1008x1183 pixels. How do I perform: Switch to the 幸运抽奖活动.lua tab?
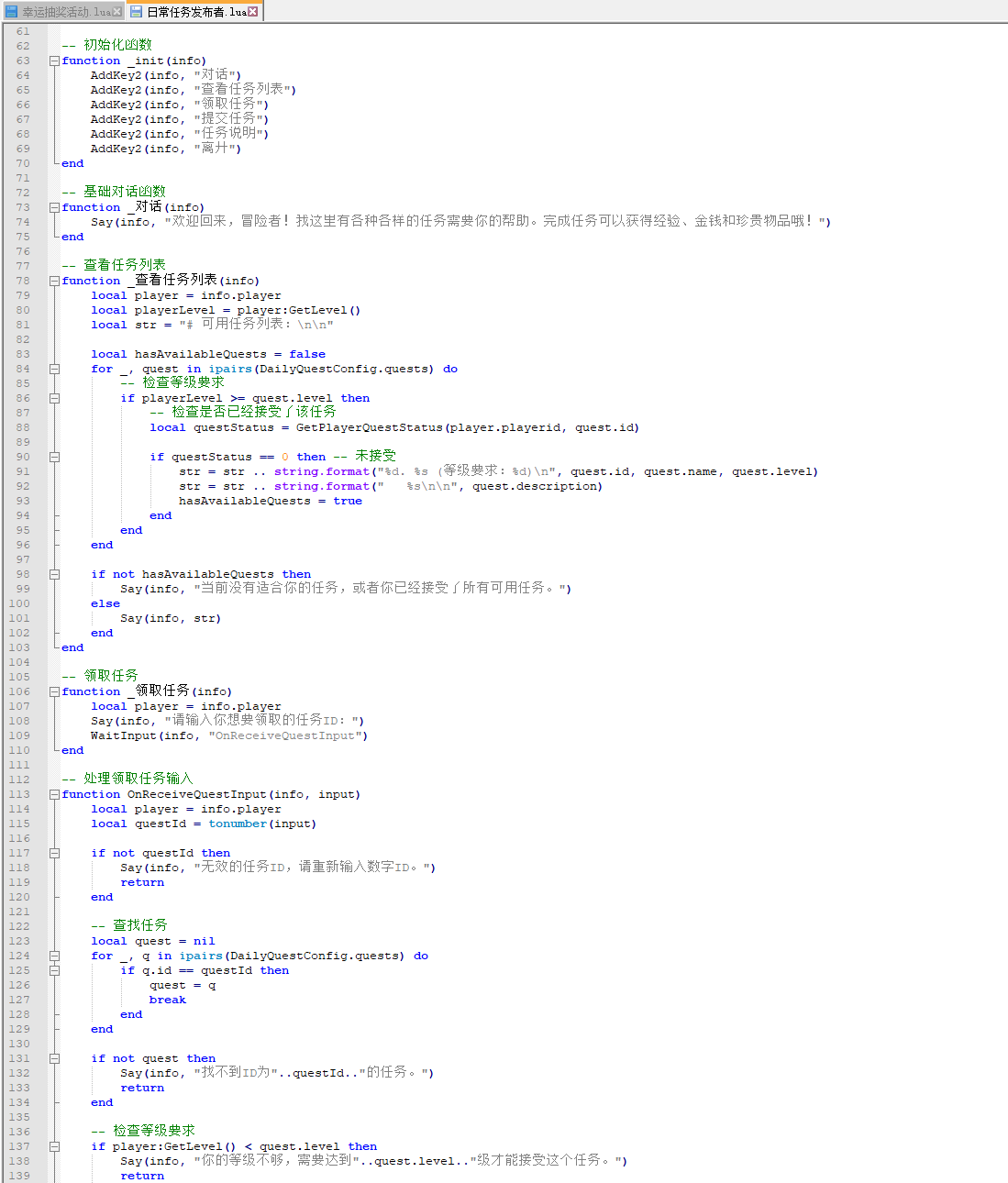click(66, 12)
